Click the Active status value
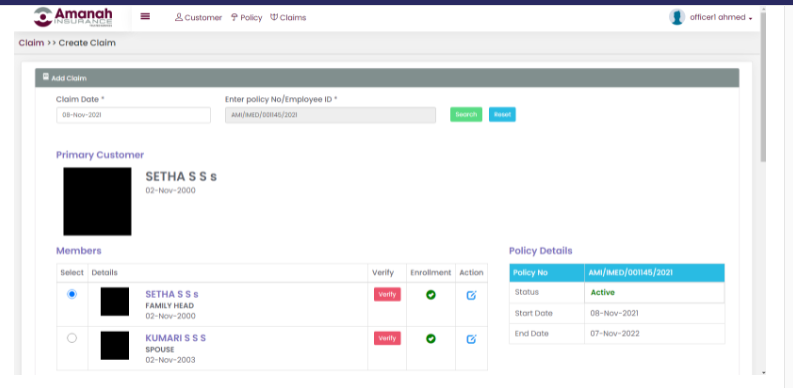793x388 pixels. (603, 292)
